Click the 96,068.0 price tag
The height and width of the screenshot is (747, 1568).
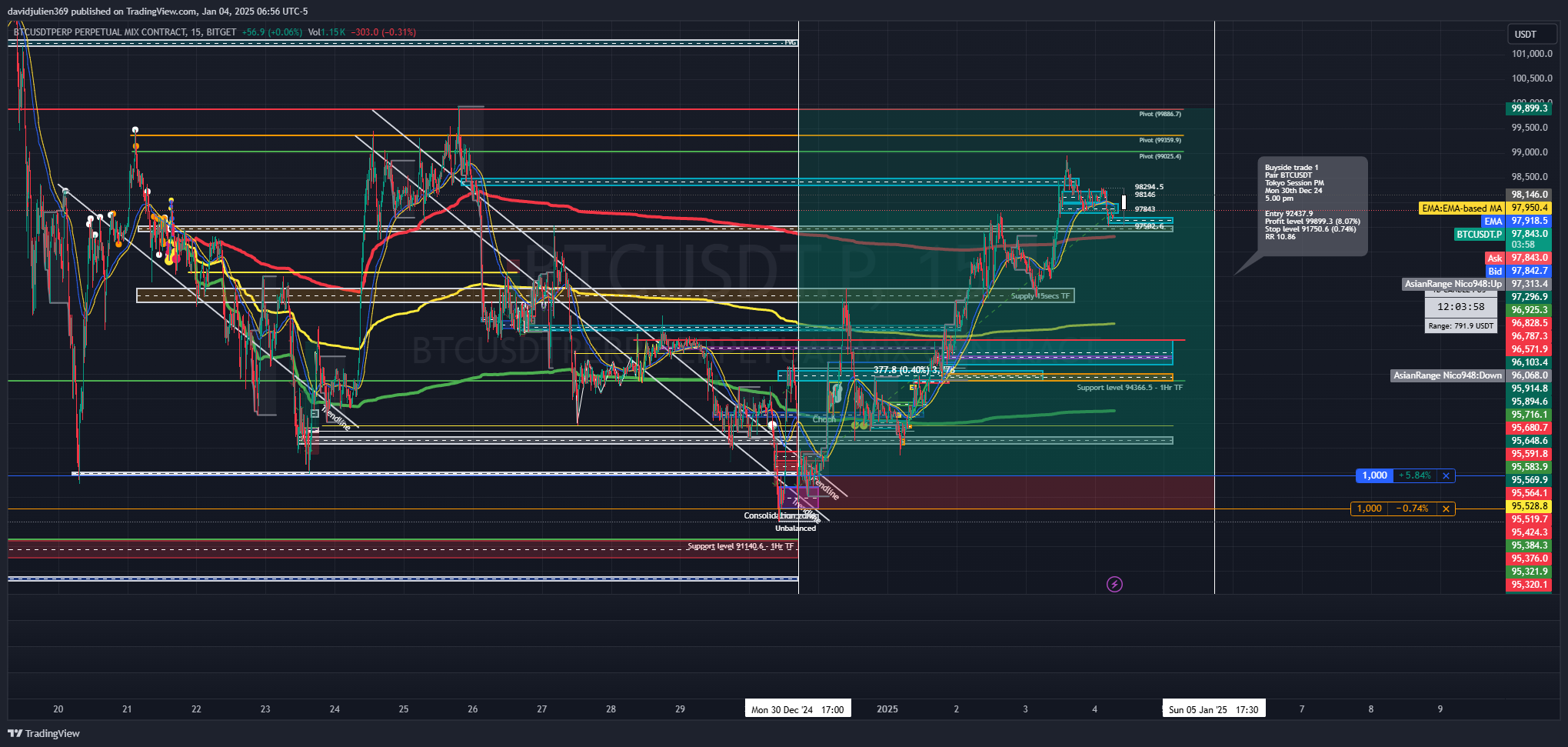(x=1529, y=375)
